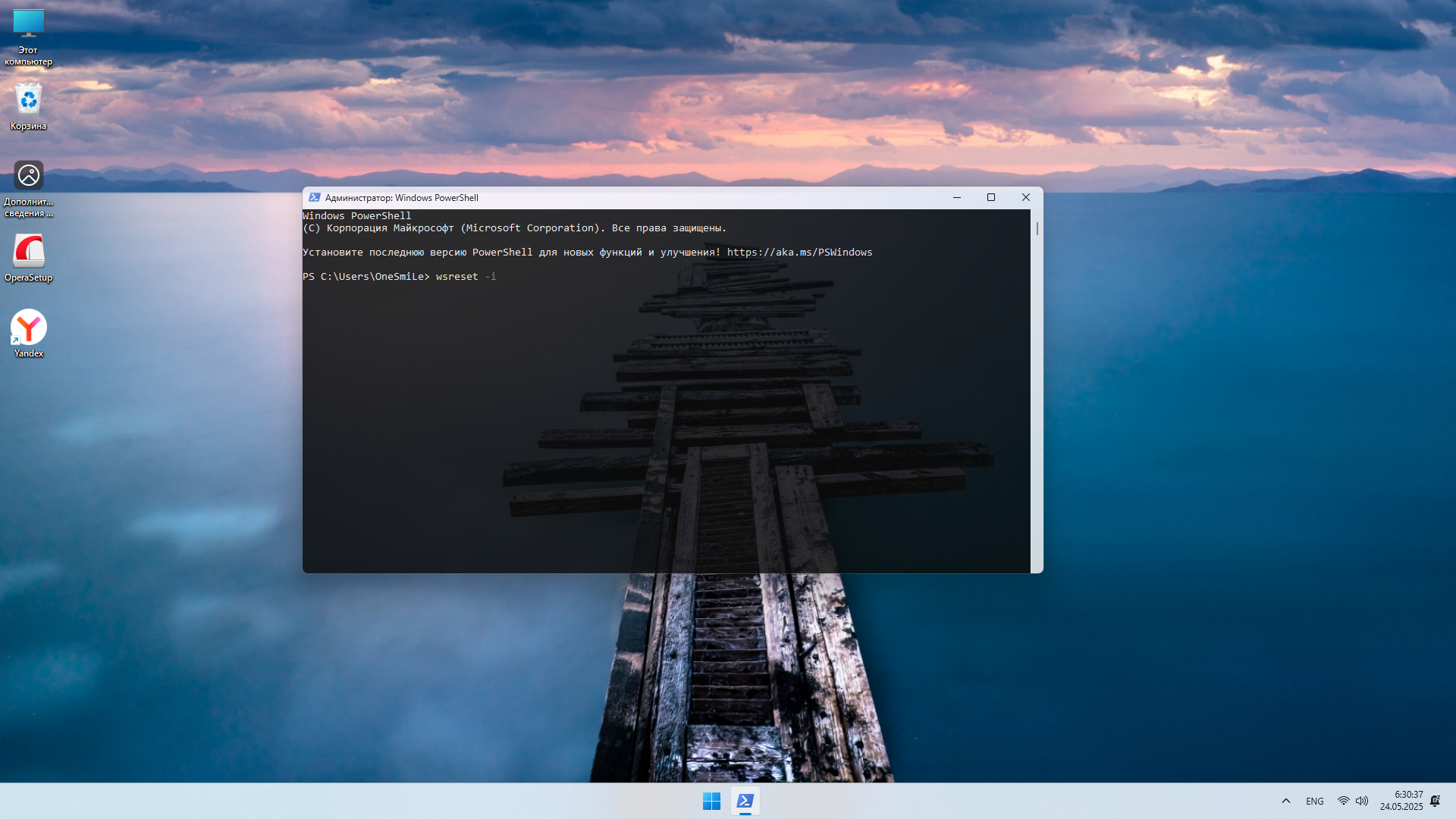Open the Wi-Fi network tray icon
1456x819 pixels.
1343,801
